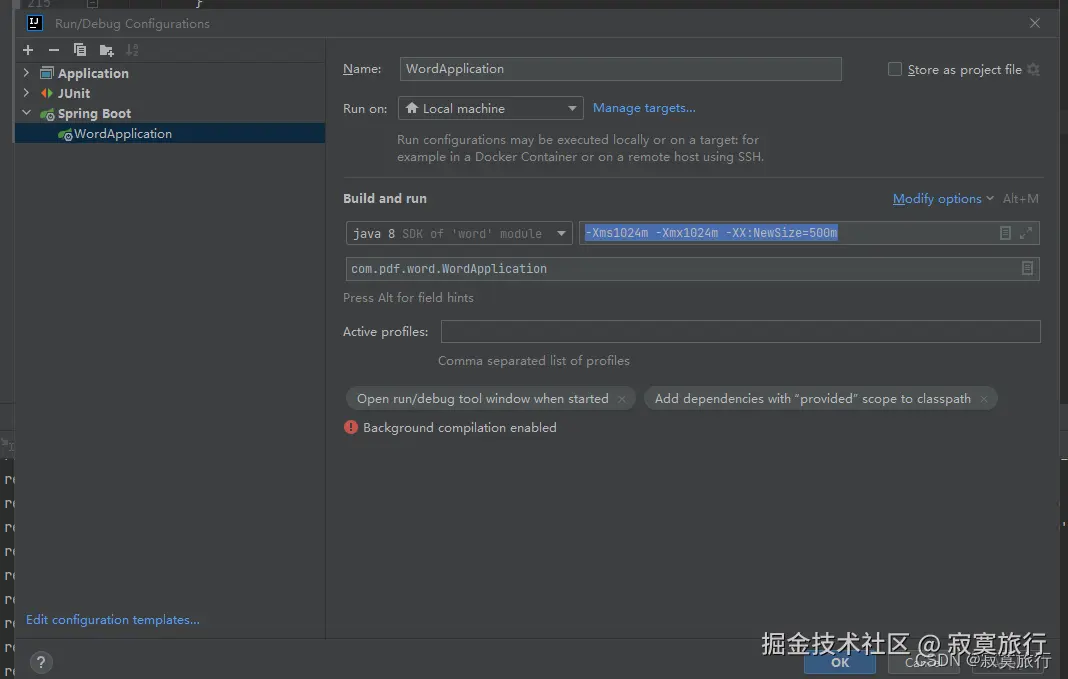Close the Run/Debug Configurations dialog
The image size is (1068, 679).
pyautogui.click(x=1035, y=23)
